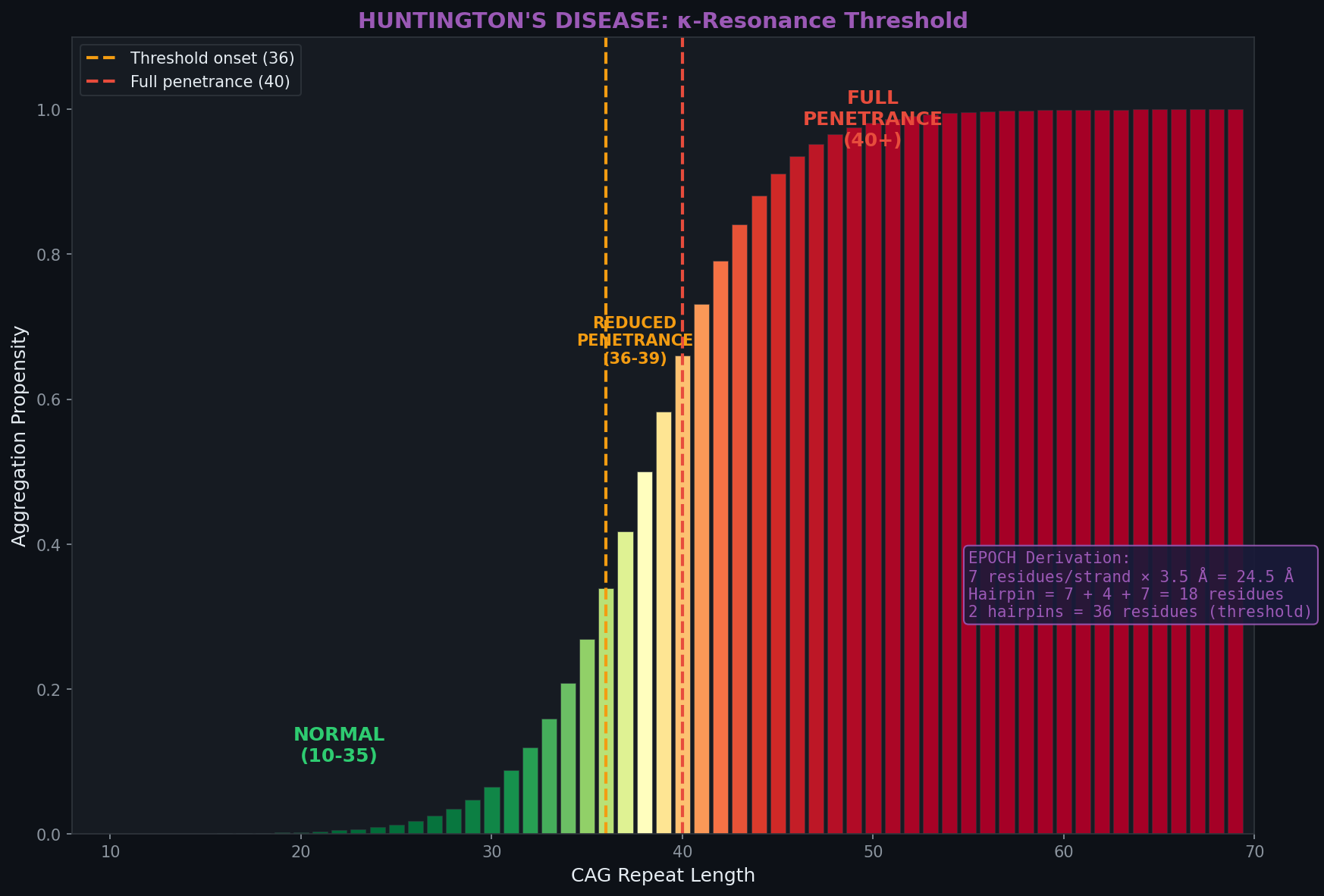Image resolution: width=1324 pixels, height=896 pixels.
Task: Click the 50 tick label on x-axis
Action: (x=874, y=852)
